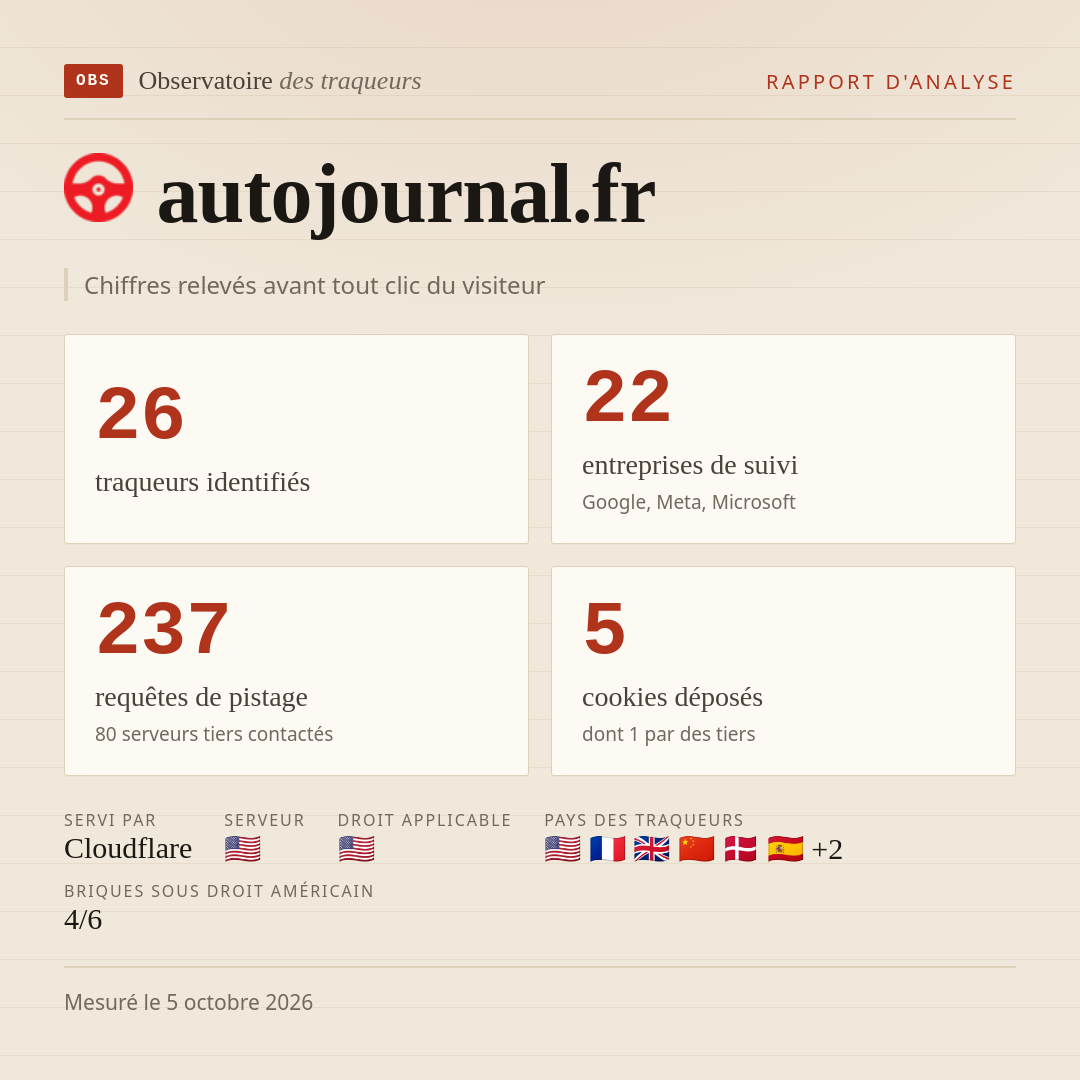The image size is (1080, 1080).
Task: Click the entreprises de suivi label
Action: 689,465
